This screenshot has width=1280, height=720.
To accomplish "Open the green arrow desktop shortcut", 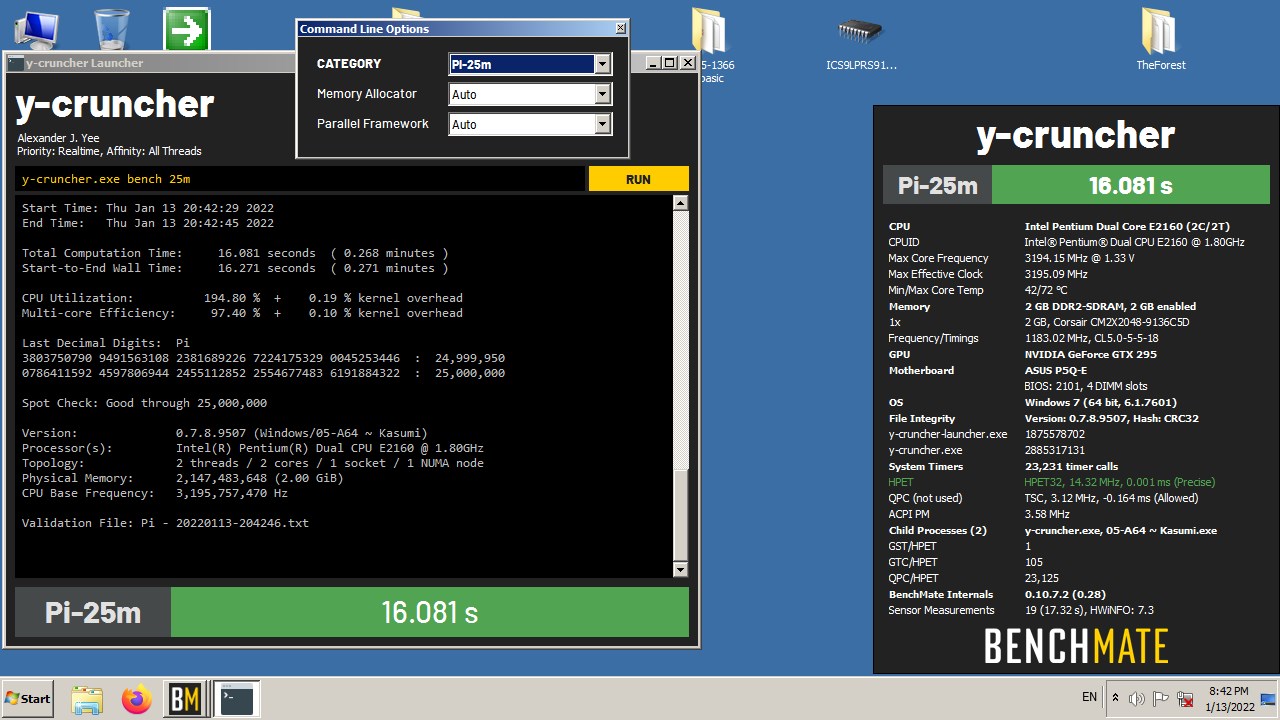I will 187,29.
